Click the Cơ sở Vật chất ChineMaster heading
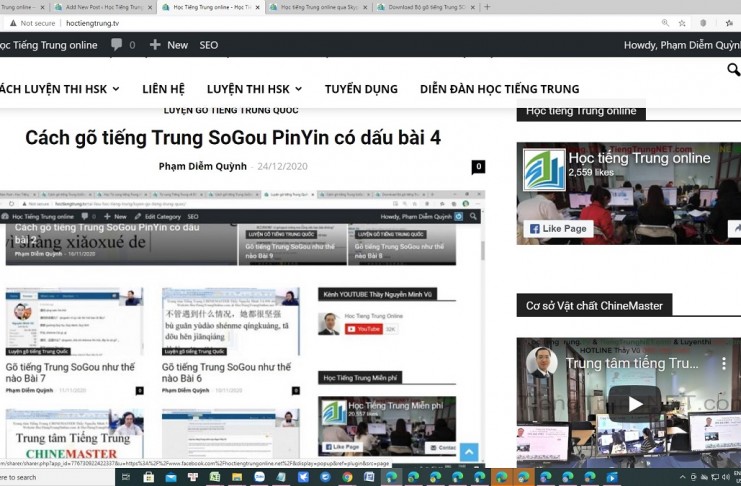741x486 pixels. pyautogui.click(x=594, y=305)
